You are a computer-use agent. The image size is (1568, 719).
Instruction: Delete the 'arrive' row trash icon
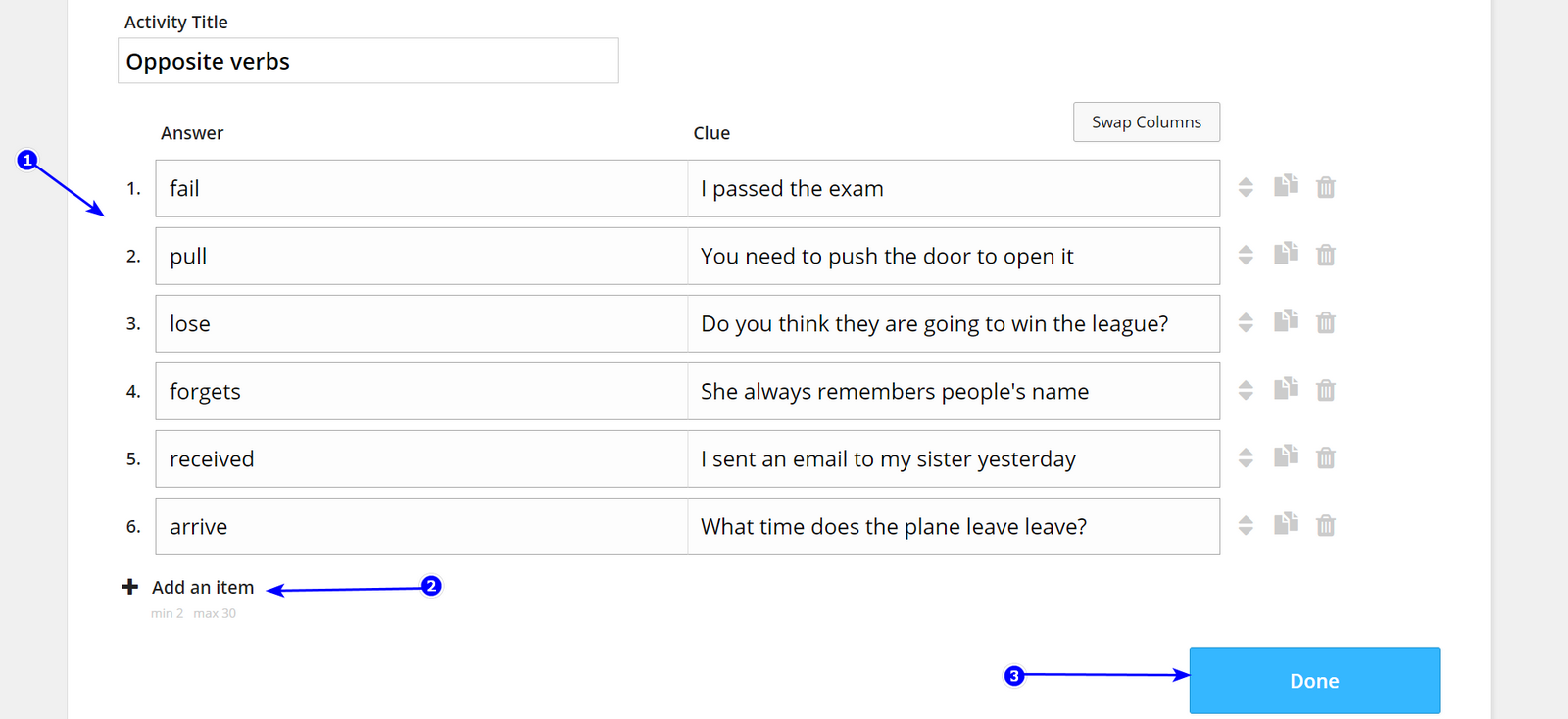click(1325, 525)
